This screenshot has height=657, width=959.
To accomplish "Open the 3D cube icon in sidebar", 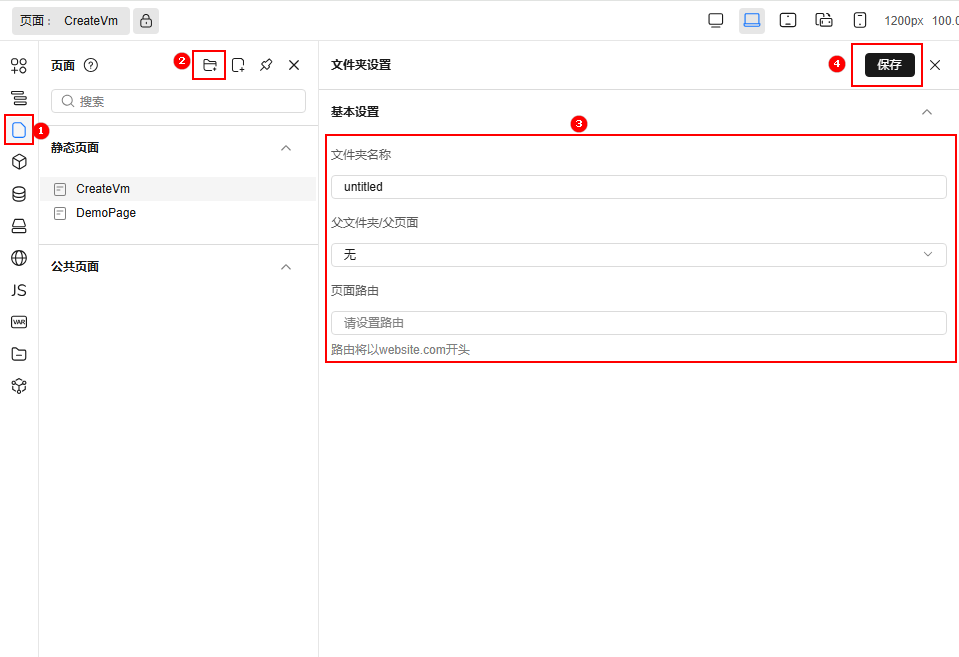I will click(19, 162).
